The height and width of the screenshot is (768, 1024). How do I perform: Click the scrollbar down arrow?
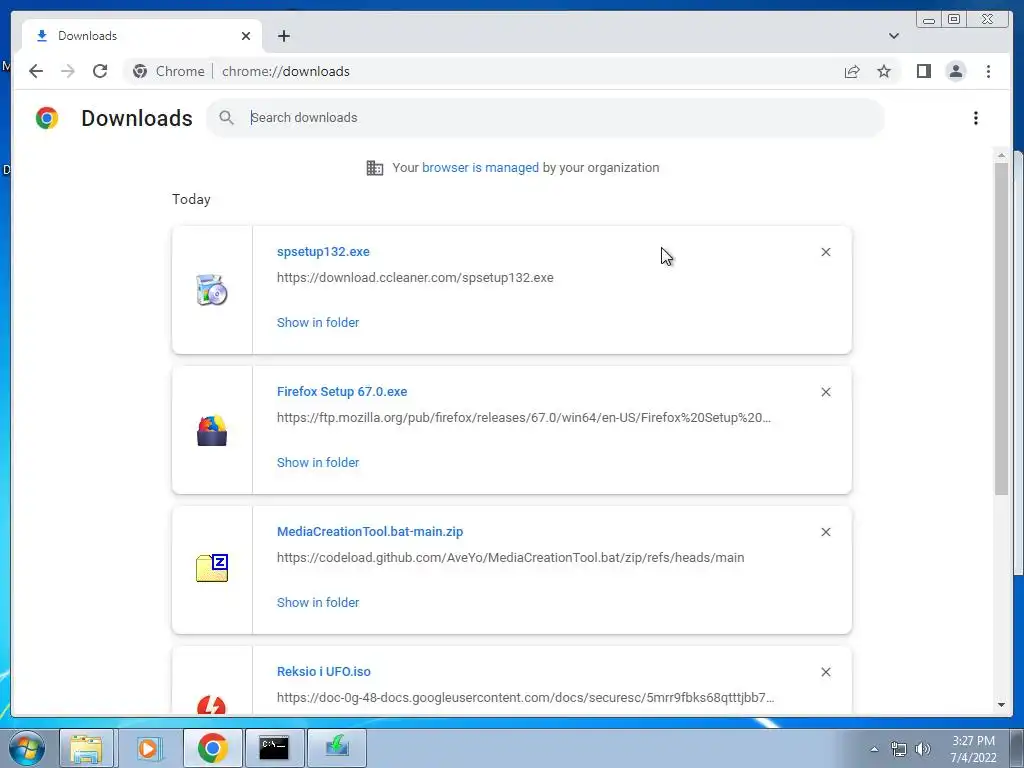[x=1001, y=705]
